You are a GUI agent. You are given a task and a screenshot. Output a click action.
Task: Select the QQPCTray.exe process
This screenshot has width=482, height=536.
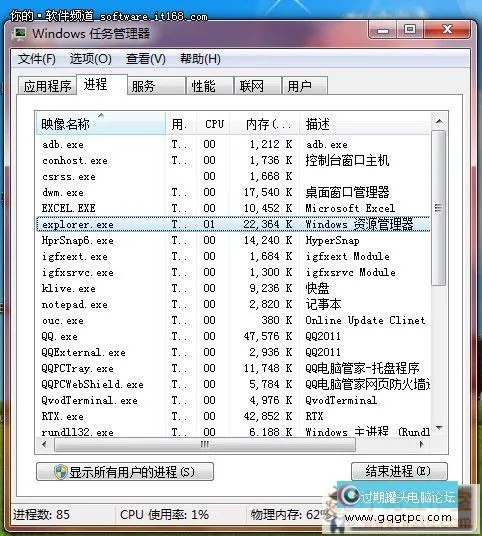click(x=233, y=368)
